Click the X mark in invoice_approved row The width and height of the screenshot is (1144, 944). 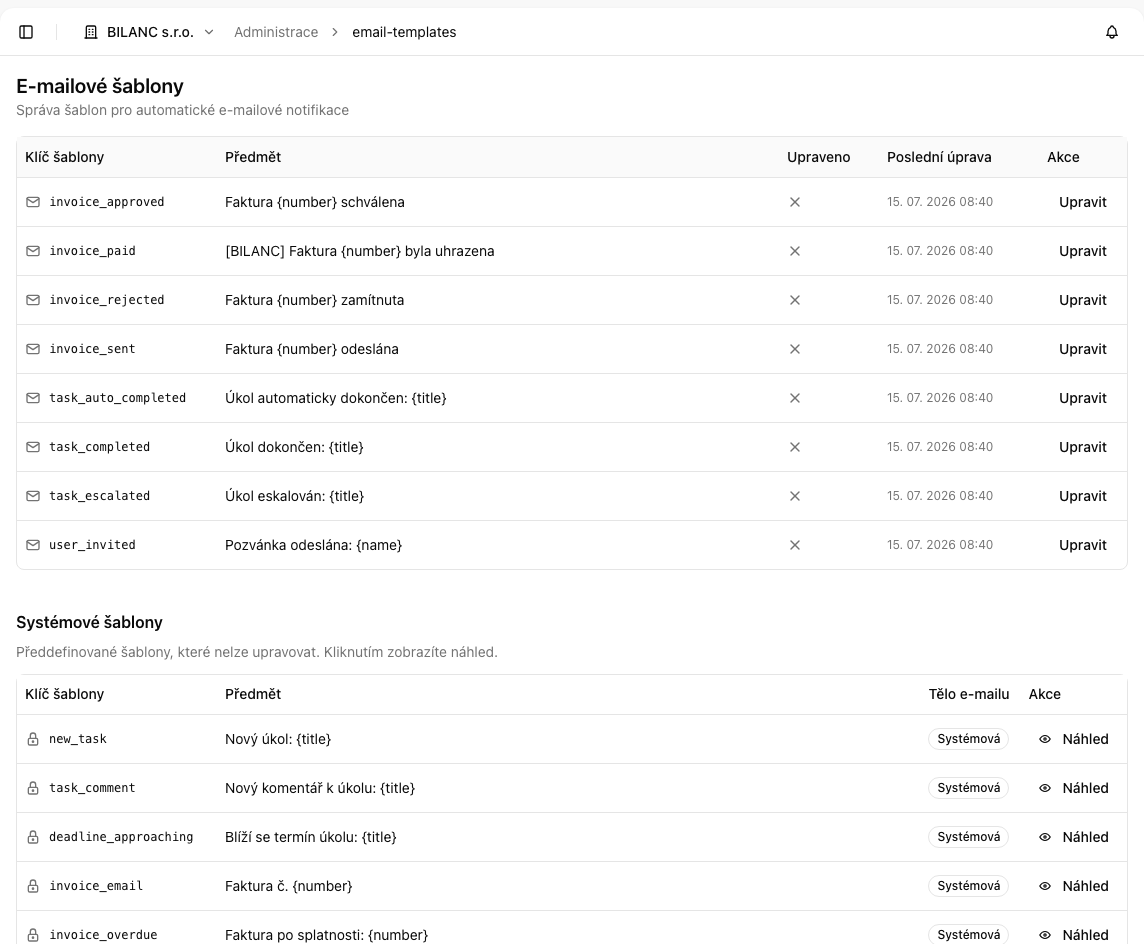pos(795,202)
